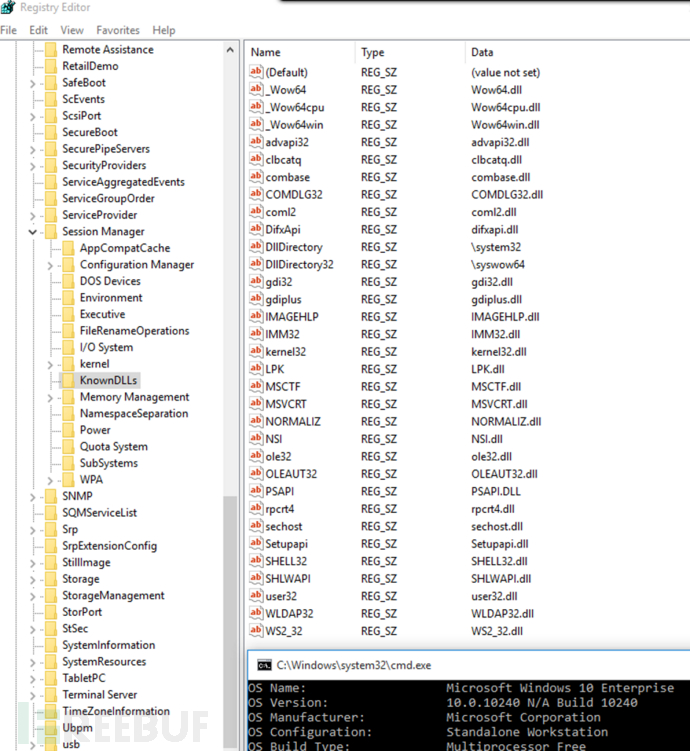
Task: Expand the ScsiPort key node
Action: click(33, 116)
